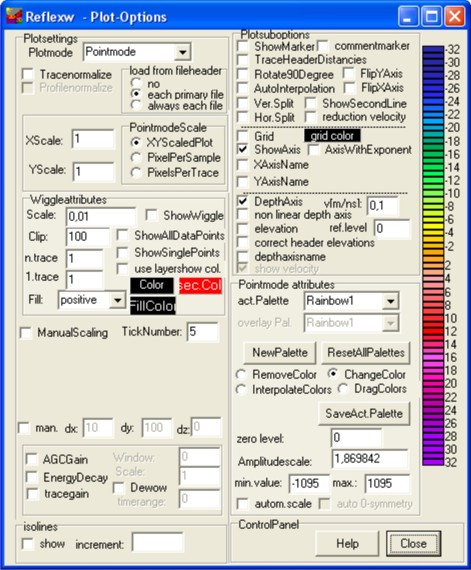Uncheck the DepthAxis checkbox
Viewport: 471px width, 570px height.
(x=243, y=201)
